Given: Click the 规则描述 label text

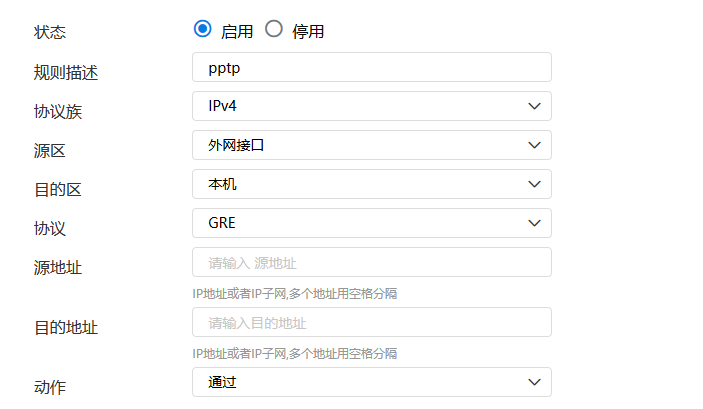Looking at the screenshot, I should pos(66,72).
